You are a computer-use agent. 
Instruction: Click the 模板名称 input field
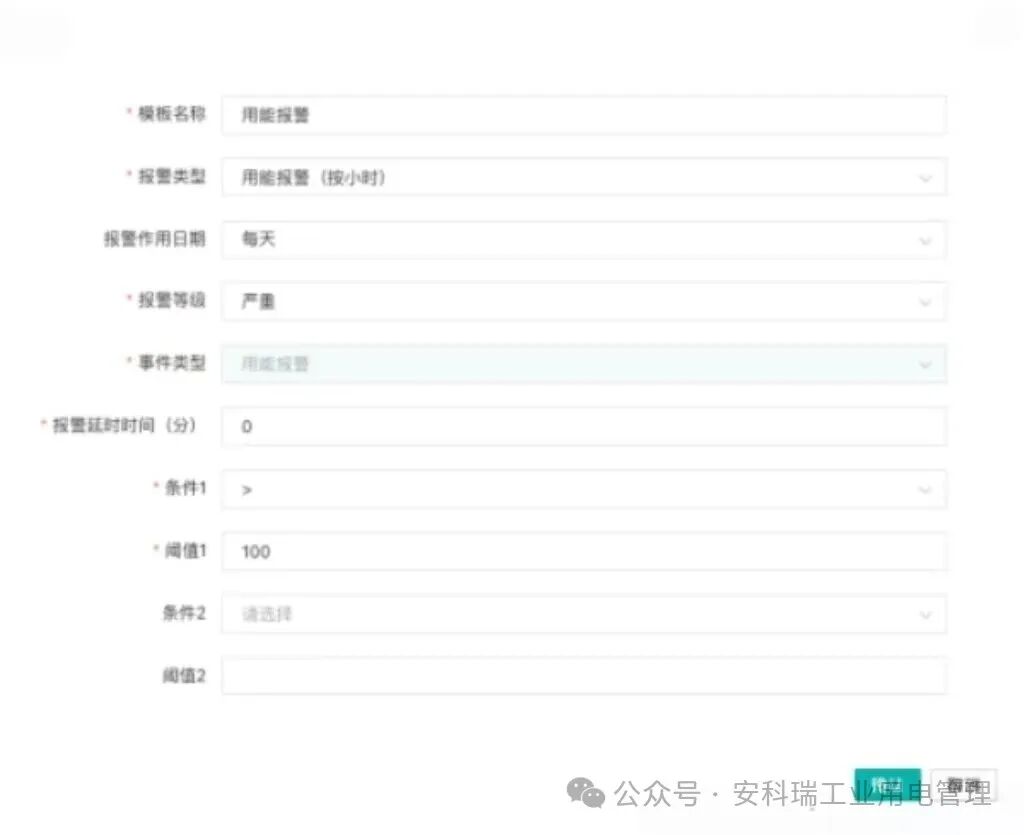point(584,116)
